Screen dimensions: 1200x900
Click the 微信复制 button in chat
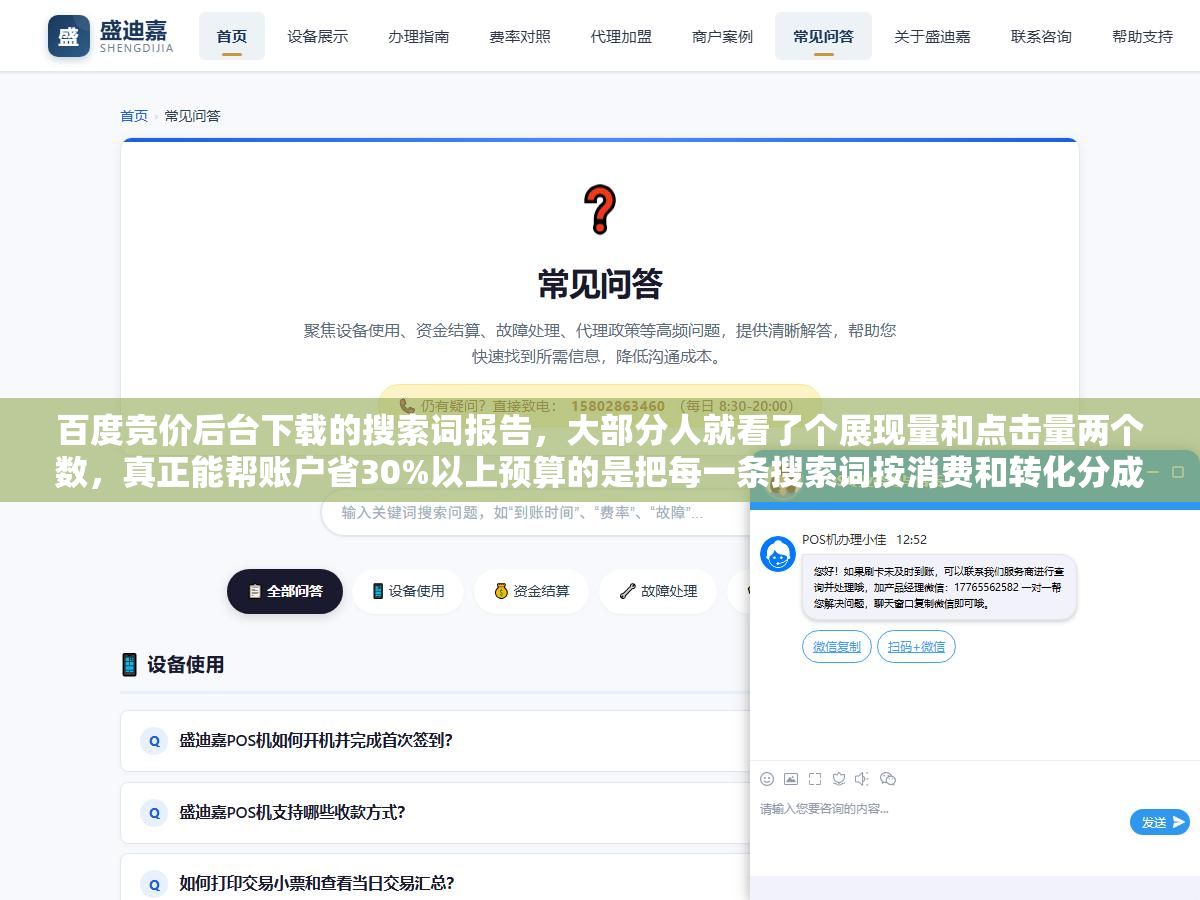coord(837,647)
